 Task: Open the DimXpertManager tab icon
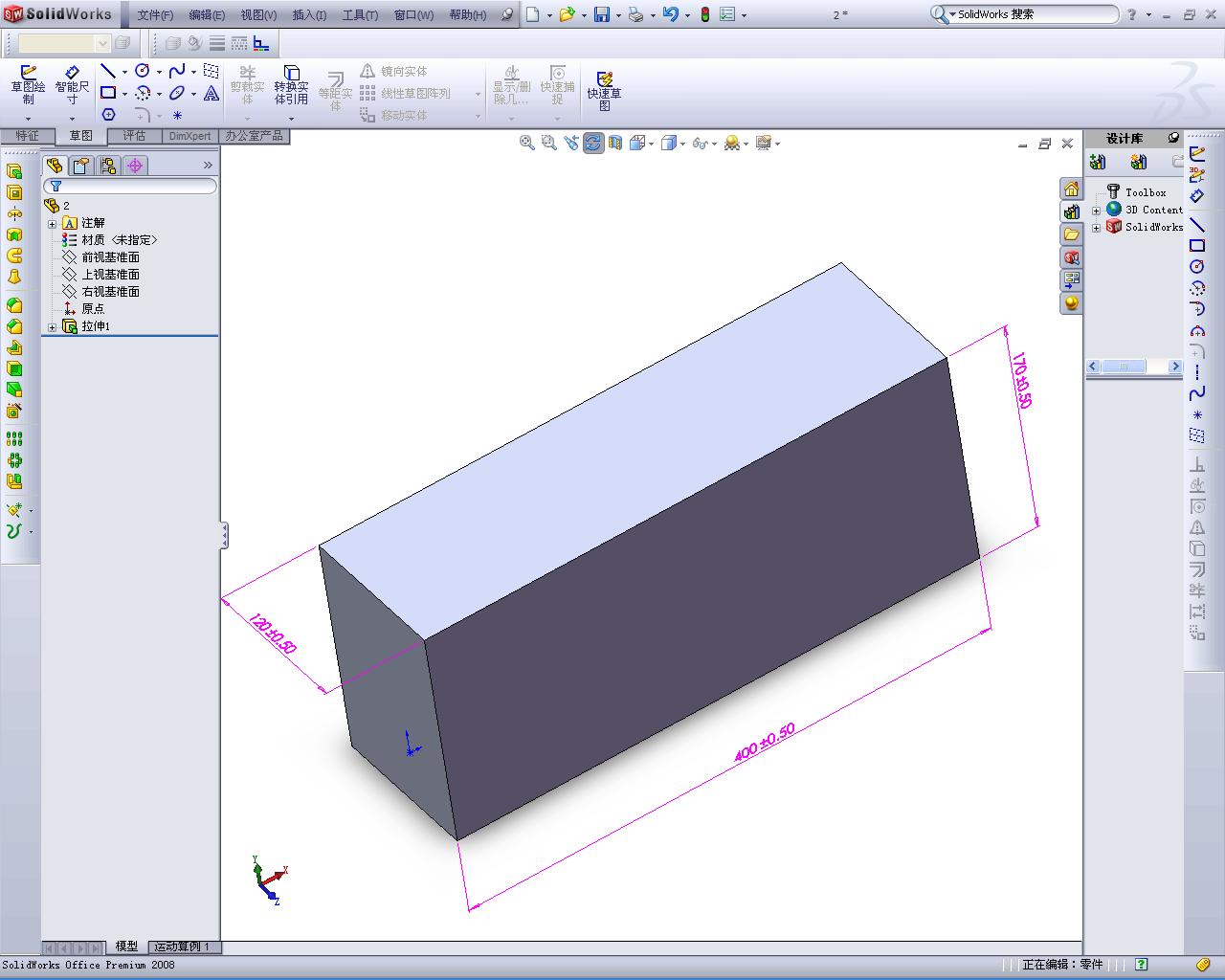point(135,166)
